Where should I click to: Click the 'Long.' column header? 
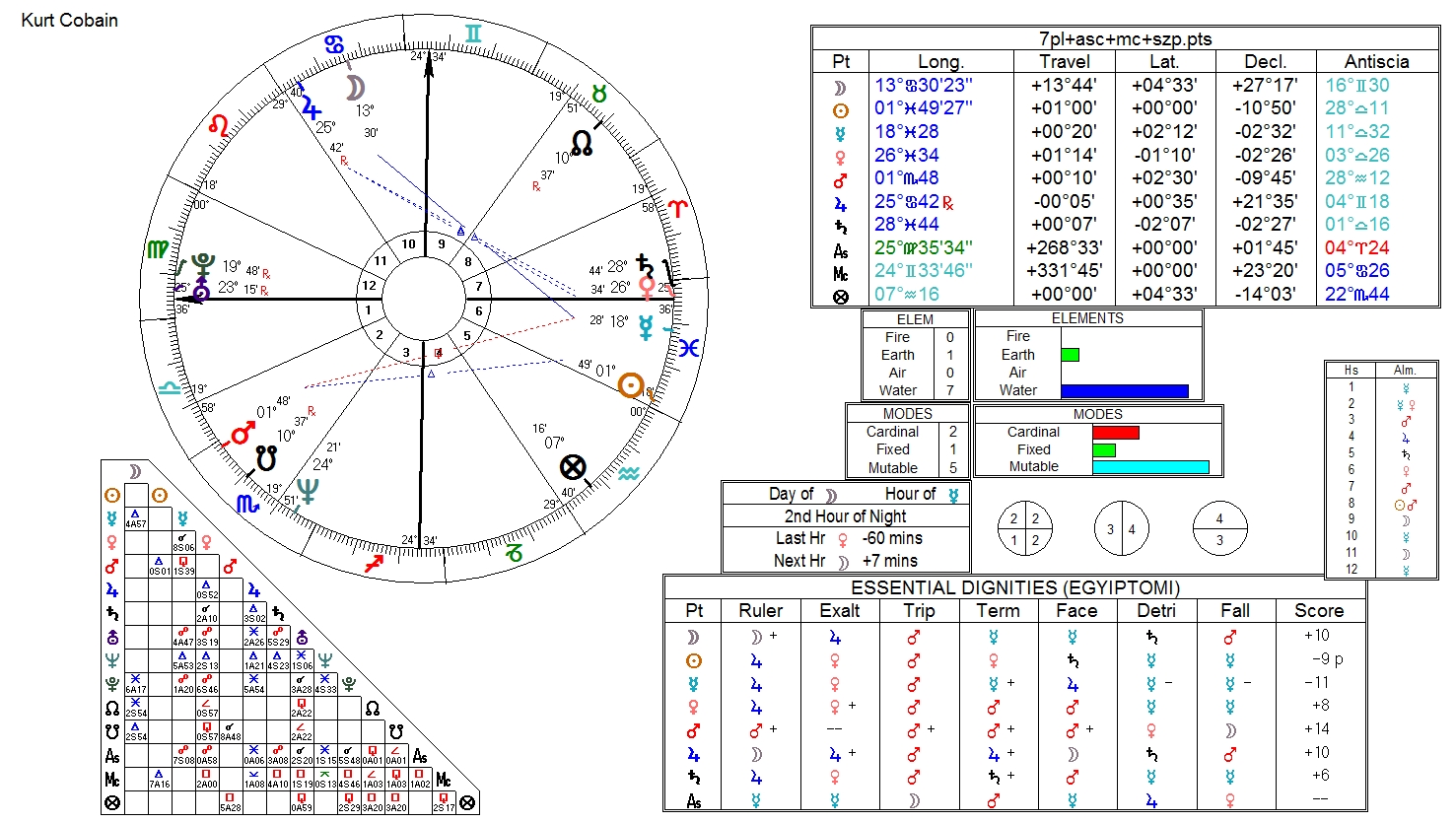pos(940,61)
